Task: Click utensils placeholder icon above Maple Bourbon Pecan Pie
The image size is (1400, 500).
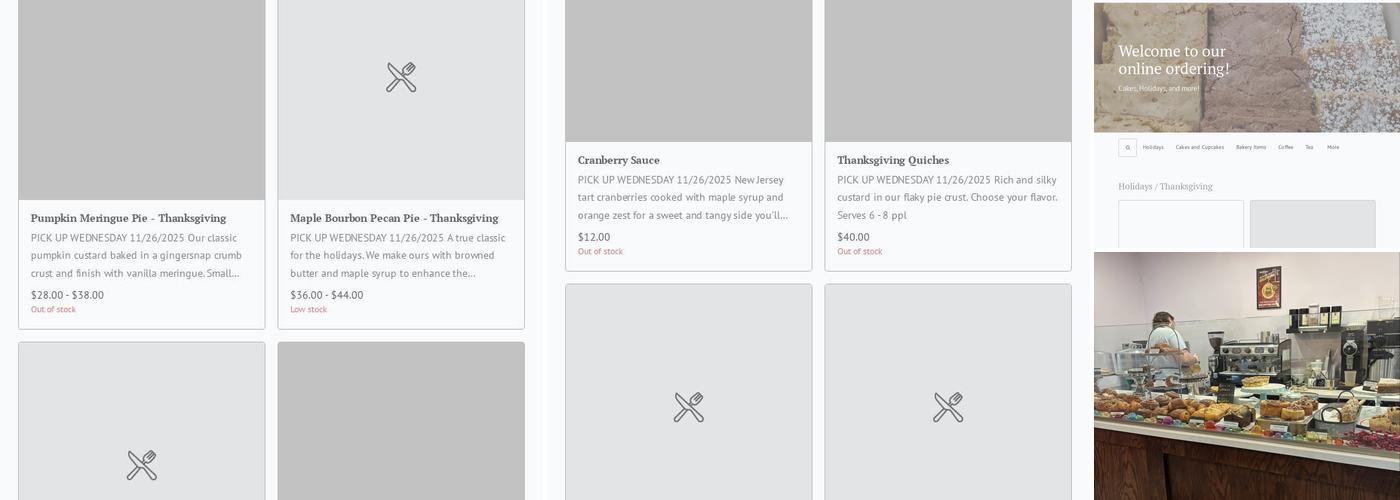Action: (401, 77)
